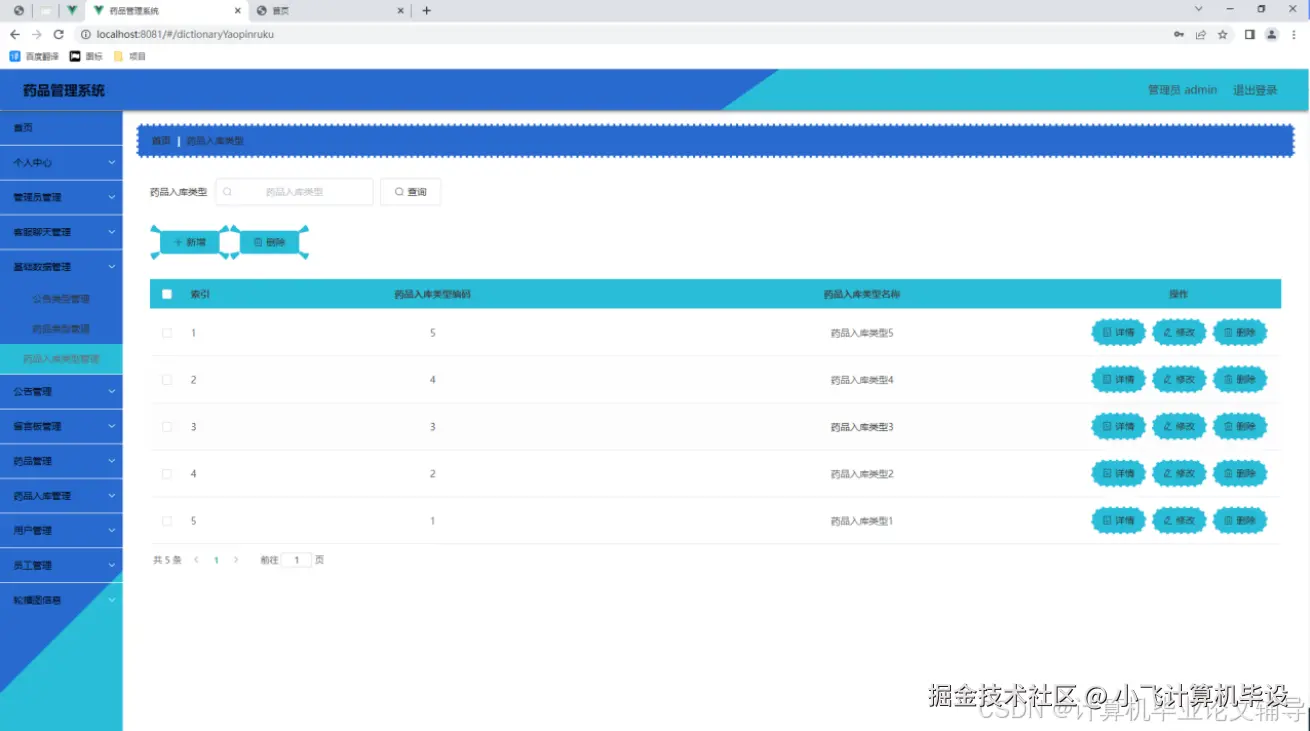The height and width of the screenshot is (731, 1310).
Task: Toggle the select-all checkbox in table header
Action: (167, 294)
